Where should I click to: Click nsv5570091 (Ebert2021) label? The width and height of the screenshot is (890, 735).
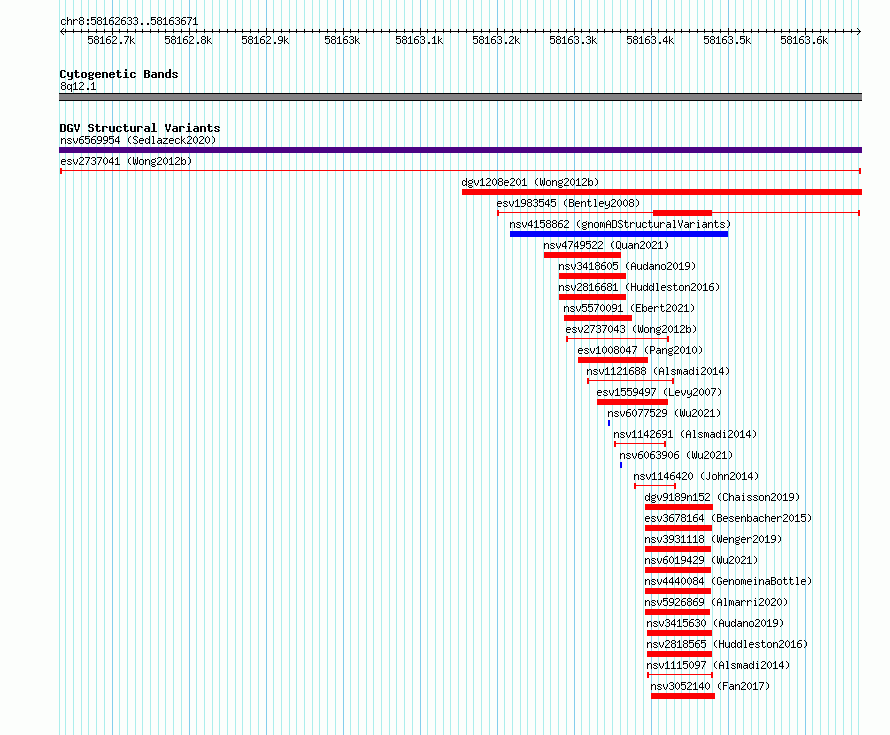(x=629, y=308)
